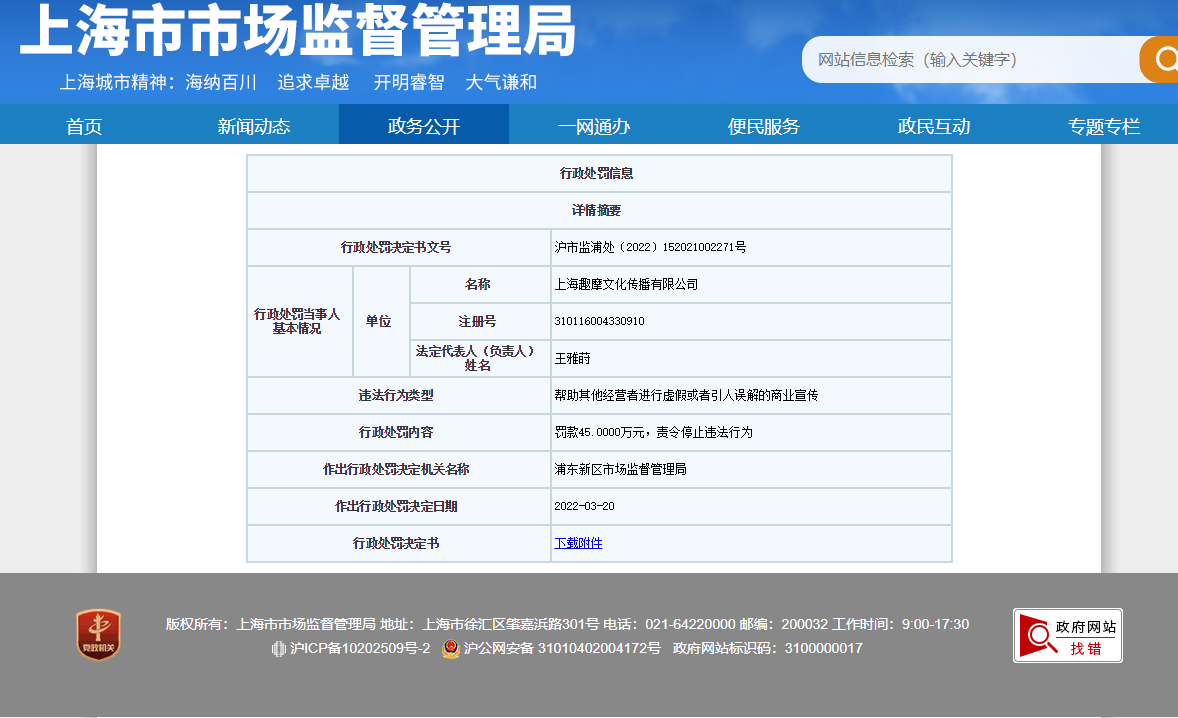
Task: Open the 首页 navigation tab
Action: point(84,126)
